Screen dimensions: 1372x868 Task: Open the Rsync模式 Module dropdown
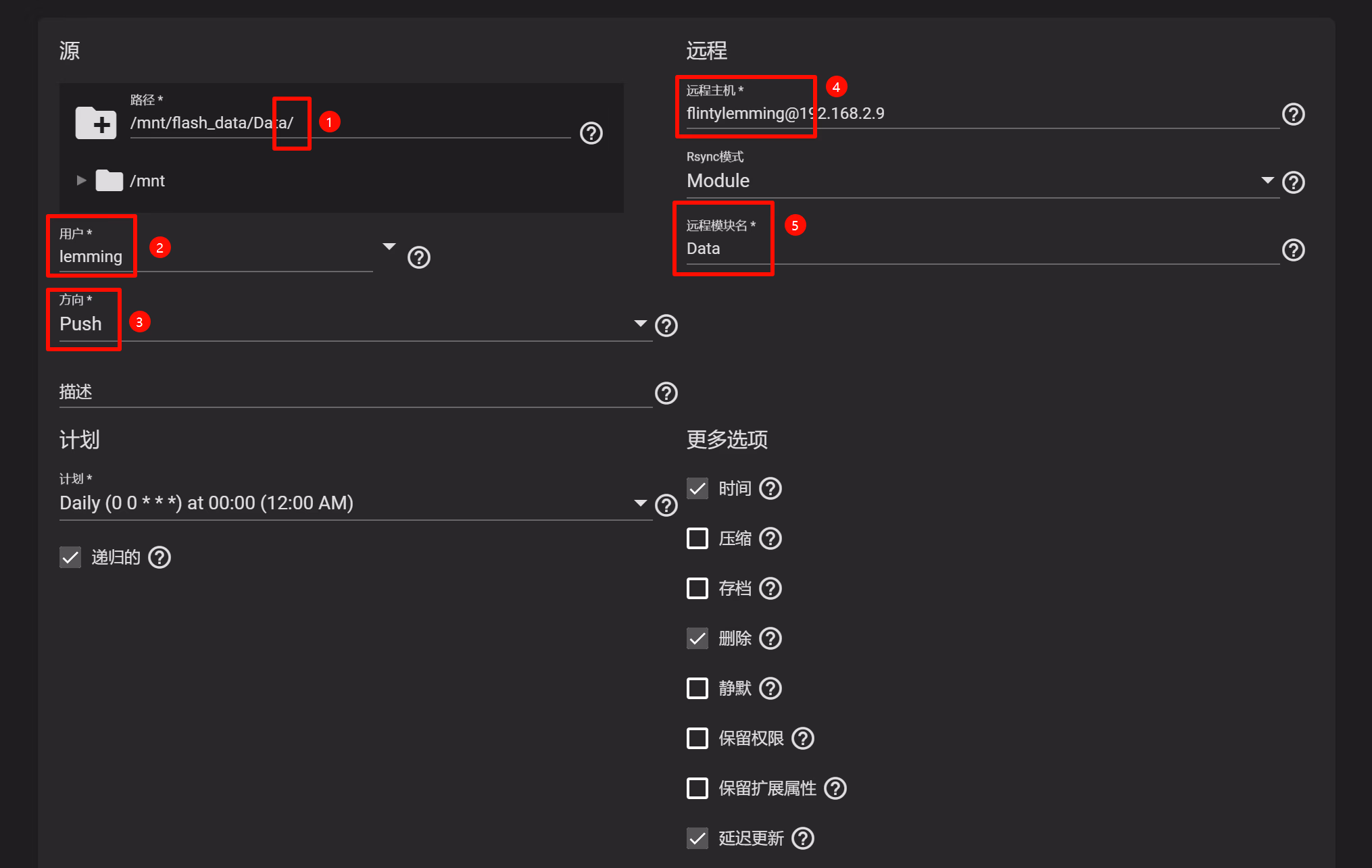coord(980,181)
